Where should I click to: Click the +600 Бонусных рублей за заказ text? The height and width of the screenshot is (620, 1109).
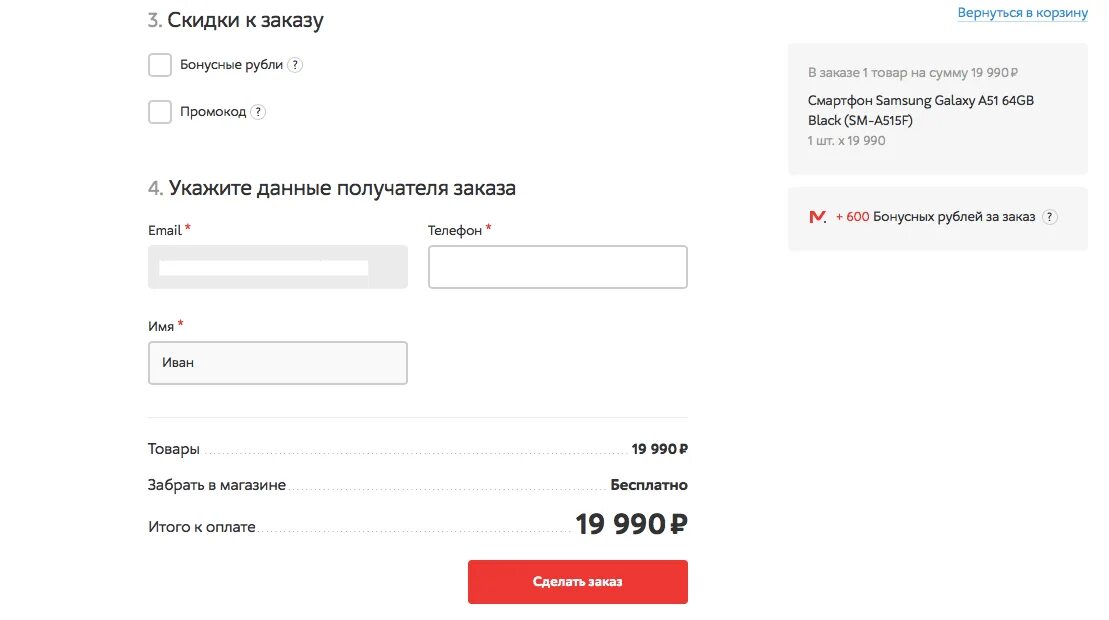[935, 217]
